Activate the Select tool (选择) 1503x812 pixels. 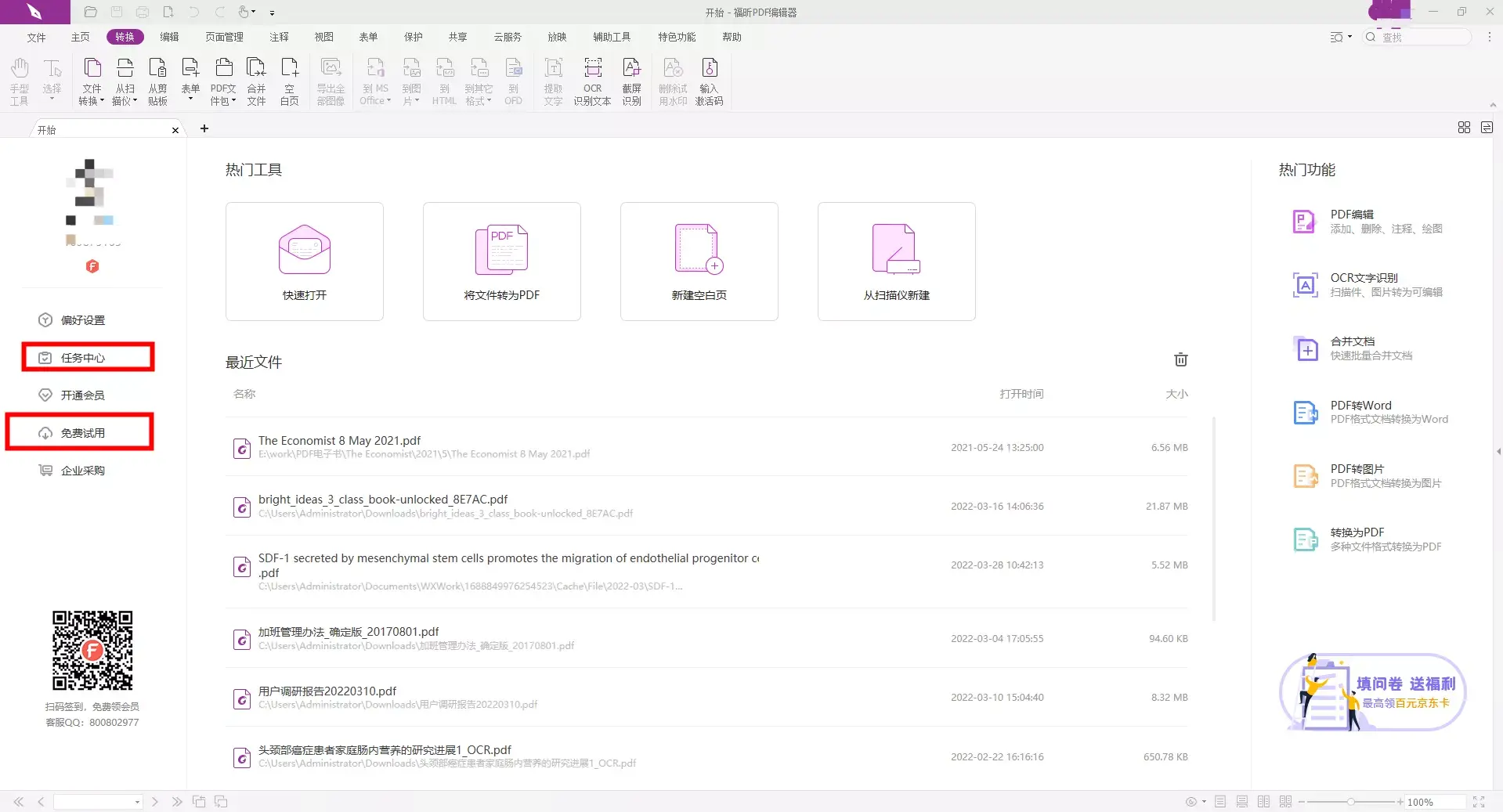click(x=52, y=78)
